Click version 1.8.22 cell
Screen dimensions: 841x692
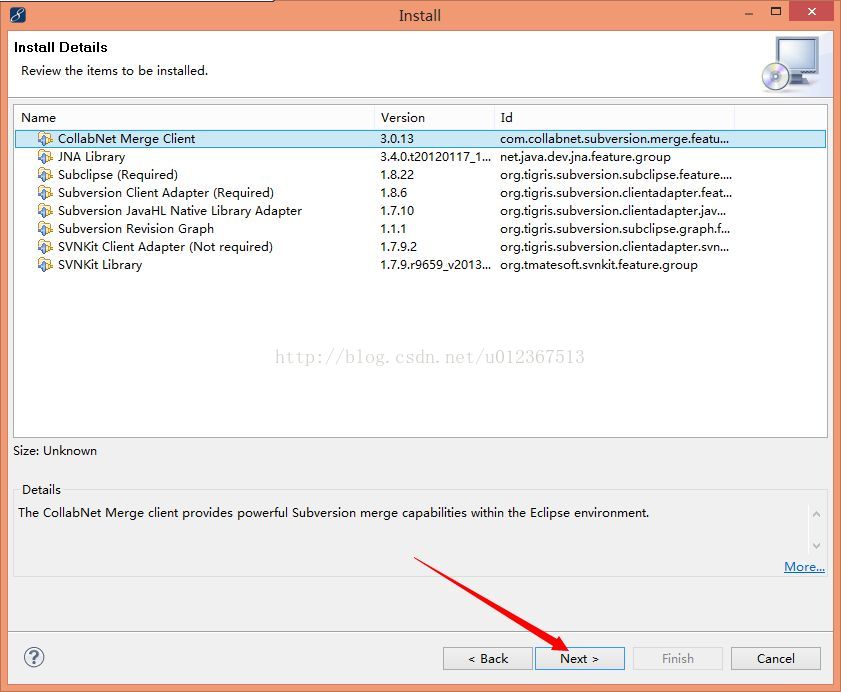pyautogui.click(x=397, y=175)
